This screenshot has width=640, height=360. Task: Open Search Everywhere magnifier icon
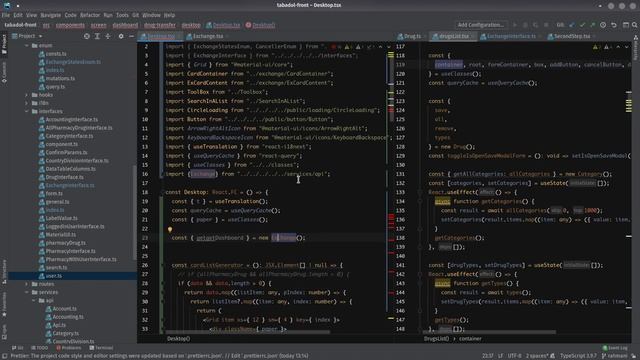pyautogui.click(x=635, y=25)
